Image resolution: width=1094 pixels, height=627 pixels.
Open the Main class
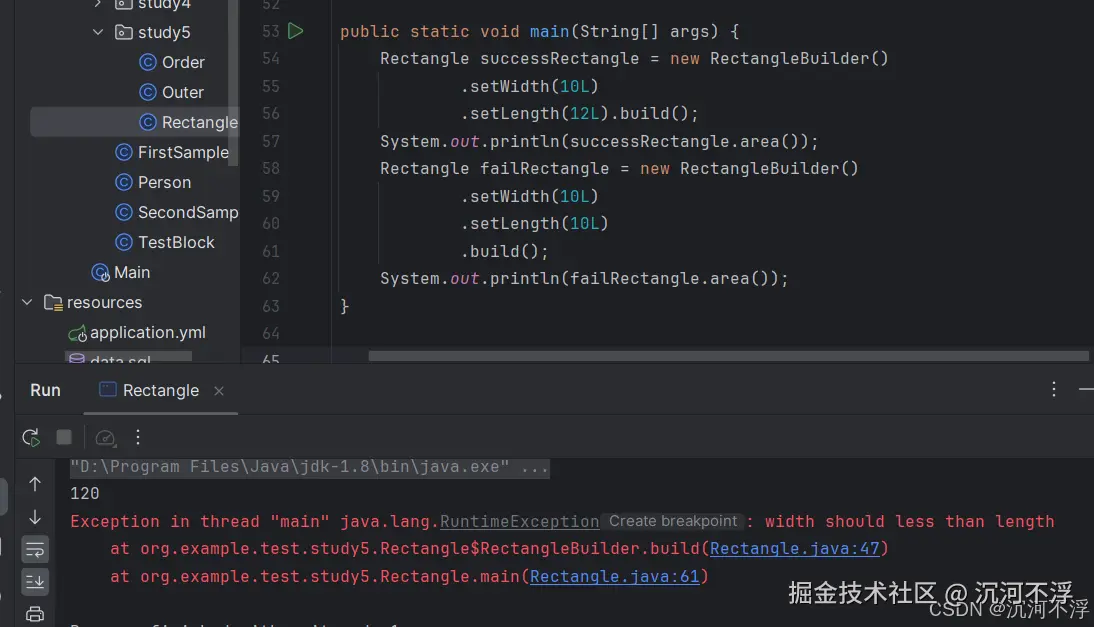121,272
